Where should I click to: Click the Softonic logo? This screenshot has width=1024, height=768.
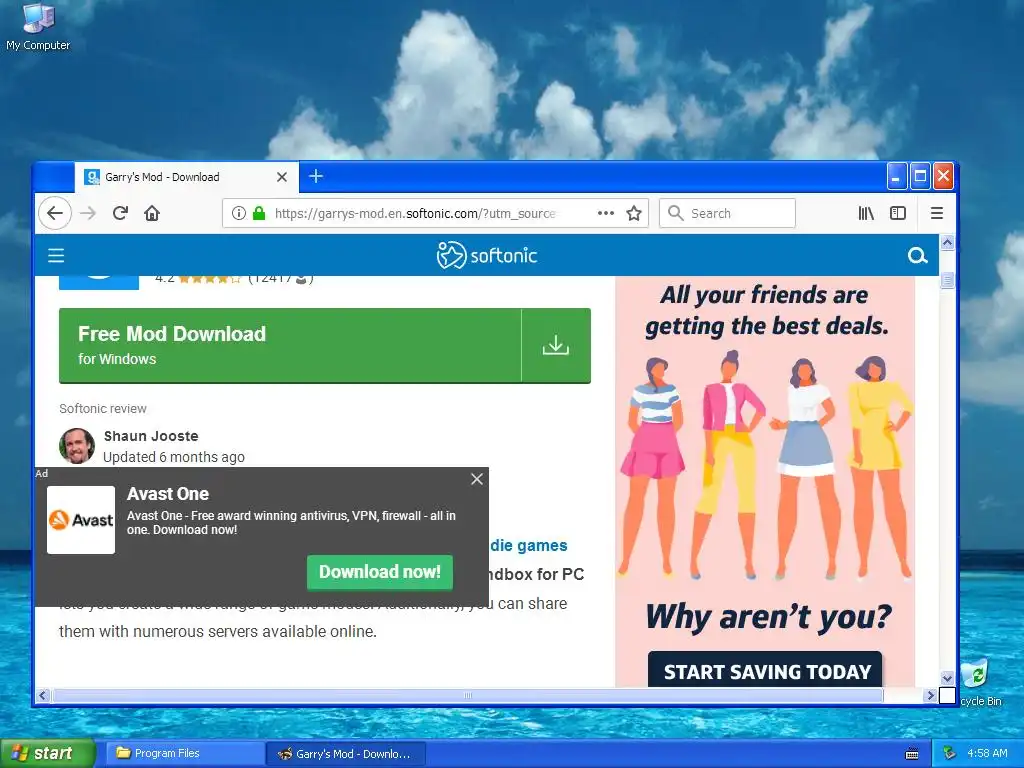point(487,255)
